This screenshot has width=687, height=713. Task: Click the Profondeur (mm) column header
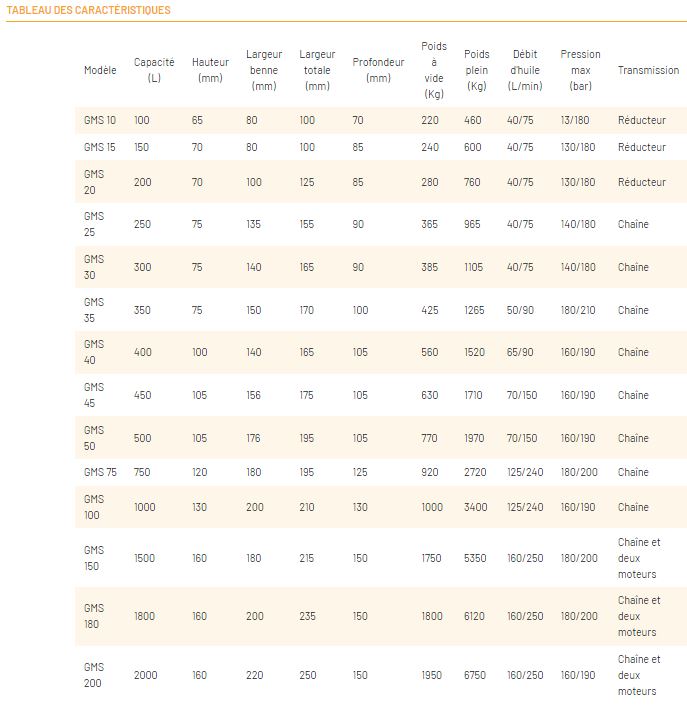click(x=378, y=70)
